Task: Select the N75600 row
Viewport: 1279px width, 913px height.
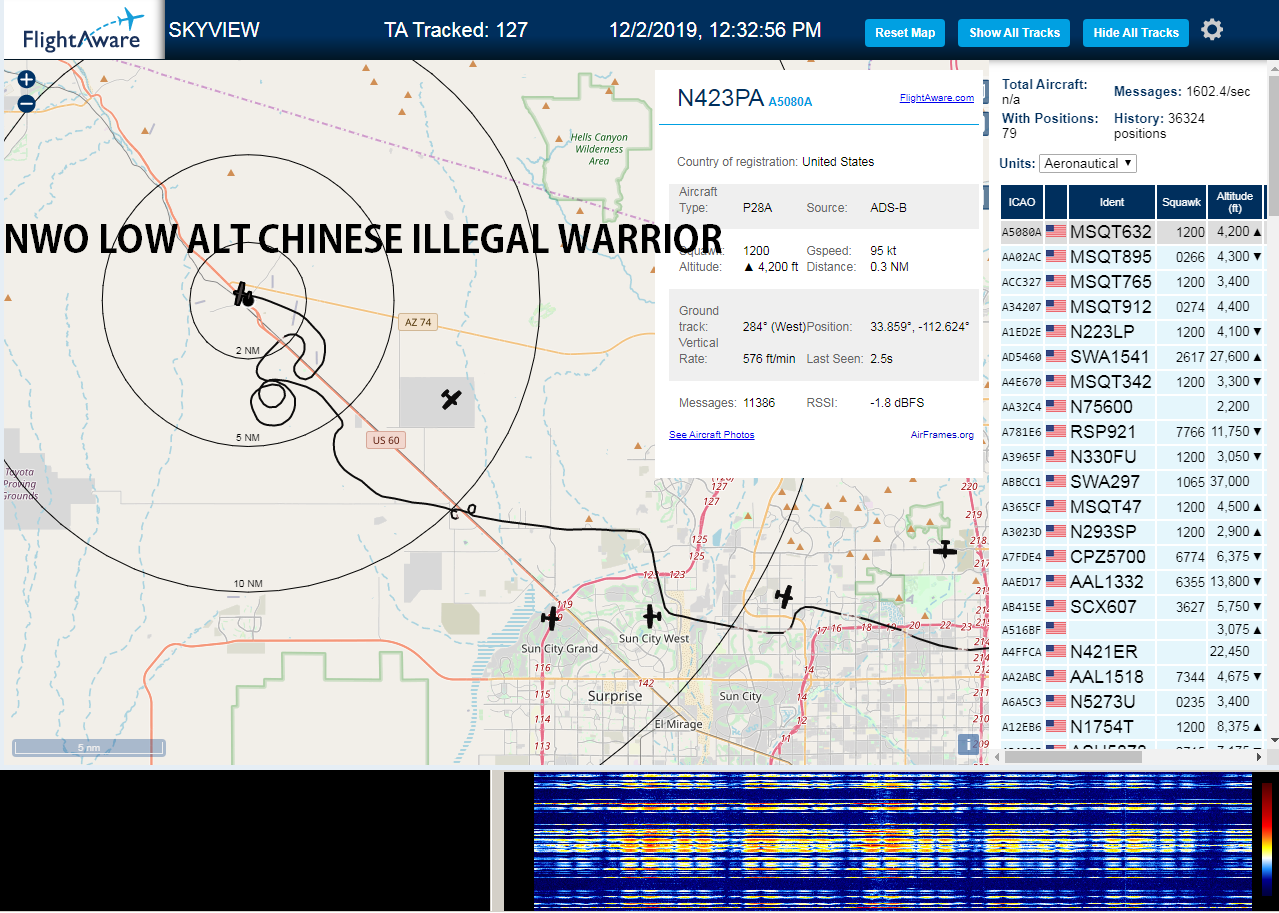Action: [x=1133, y=406]
